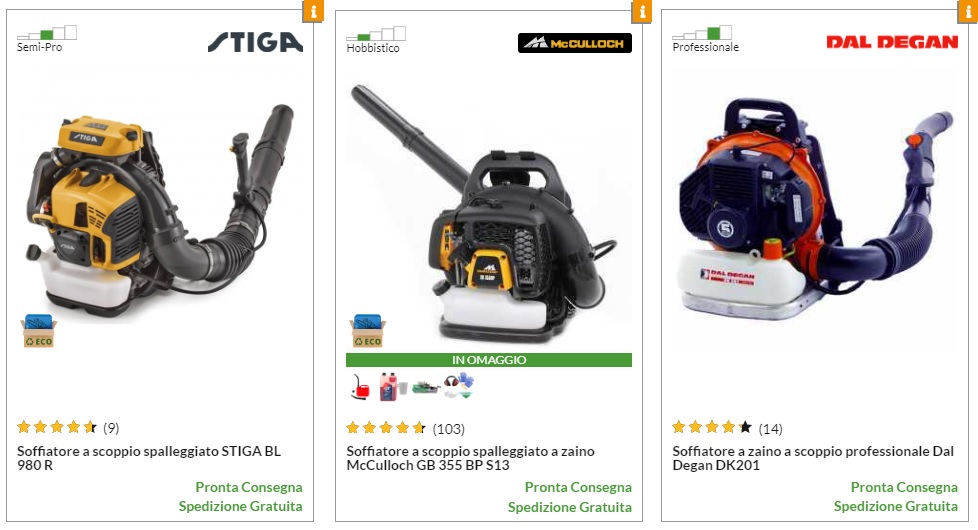Click the STIGA brand logo
The image size is (978, 530).
coord(255,42)
